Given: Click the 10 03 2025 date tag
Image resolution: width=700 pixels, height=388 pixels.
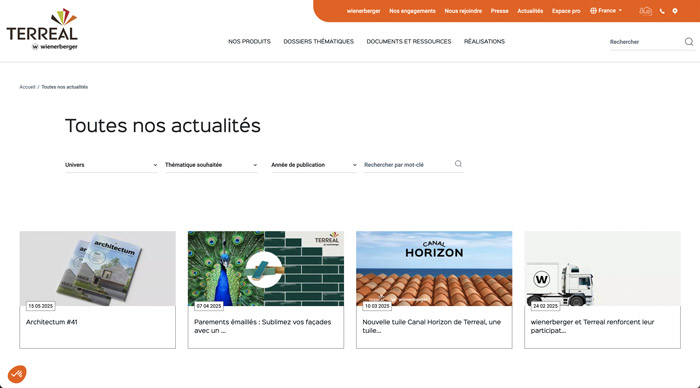Looking at the screenshot, I should [x=377, y=306].
